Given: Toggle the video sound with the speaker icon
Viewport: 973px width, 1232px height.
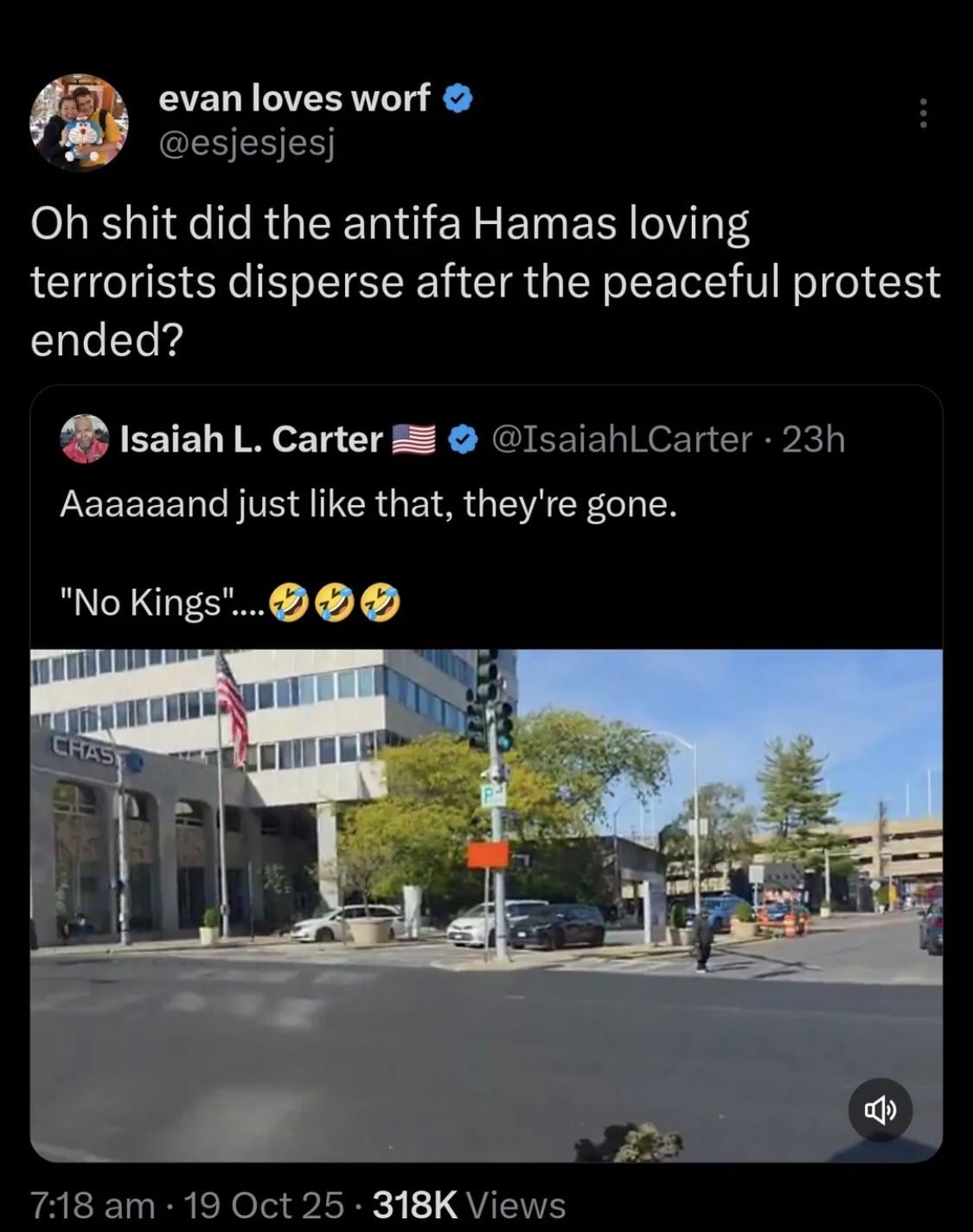Looking at the screenshot, I should tap(880, 1110).
